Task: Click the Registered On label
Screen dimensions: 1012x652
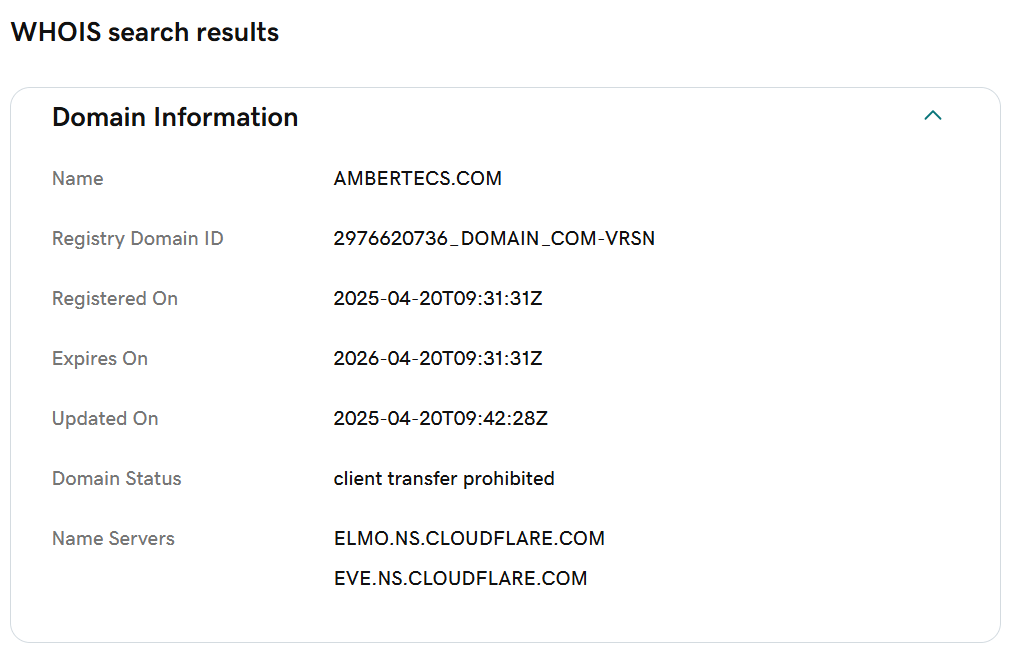Action: tap(115, 299)
